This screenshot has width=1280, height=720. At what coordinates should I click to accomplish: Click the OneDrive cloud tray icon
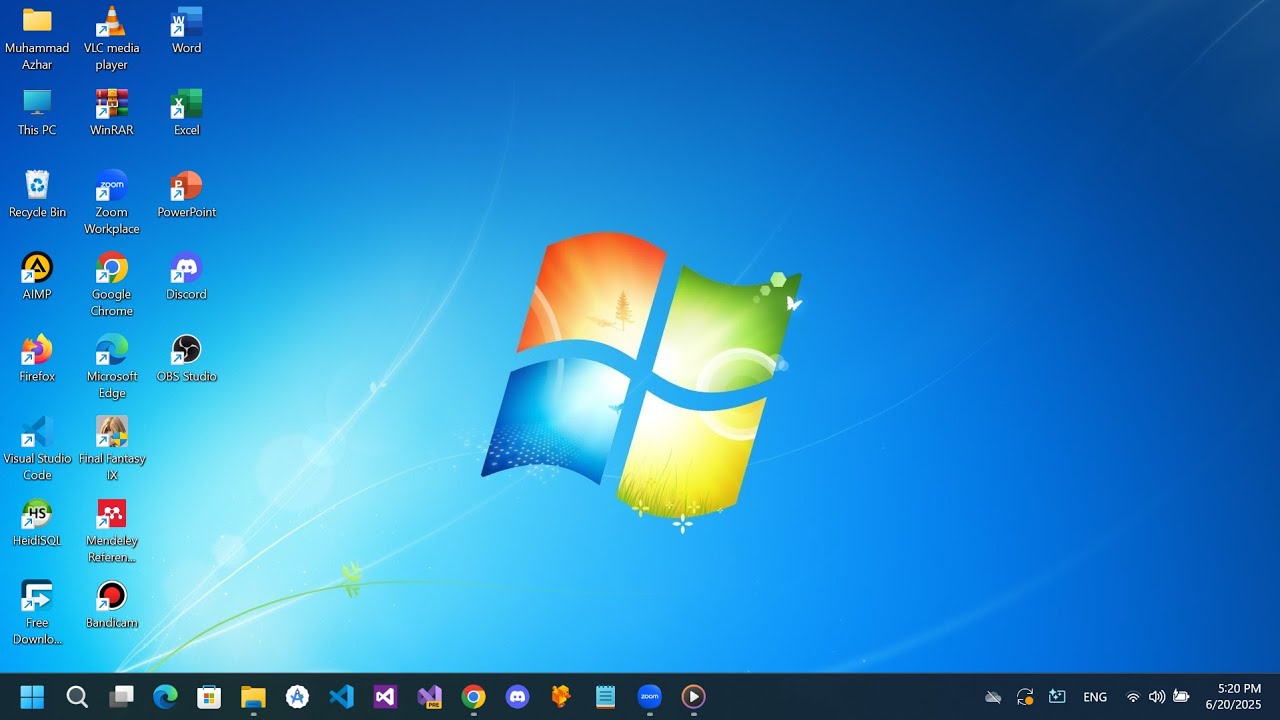coord(993,697)
